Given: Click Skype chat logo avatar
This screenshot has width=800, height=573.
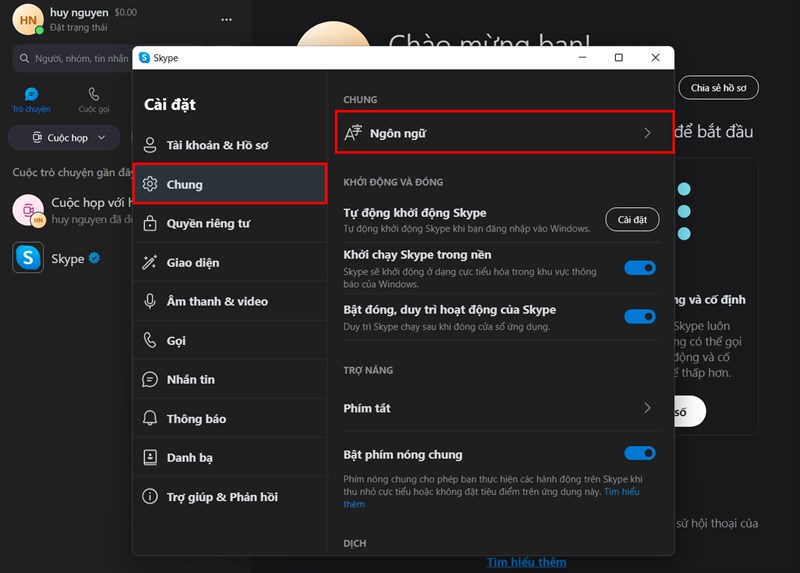Looking at the screenshot, I should click(28, 258).
